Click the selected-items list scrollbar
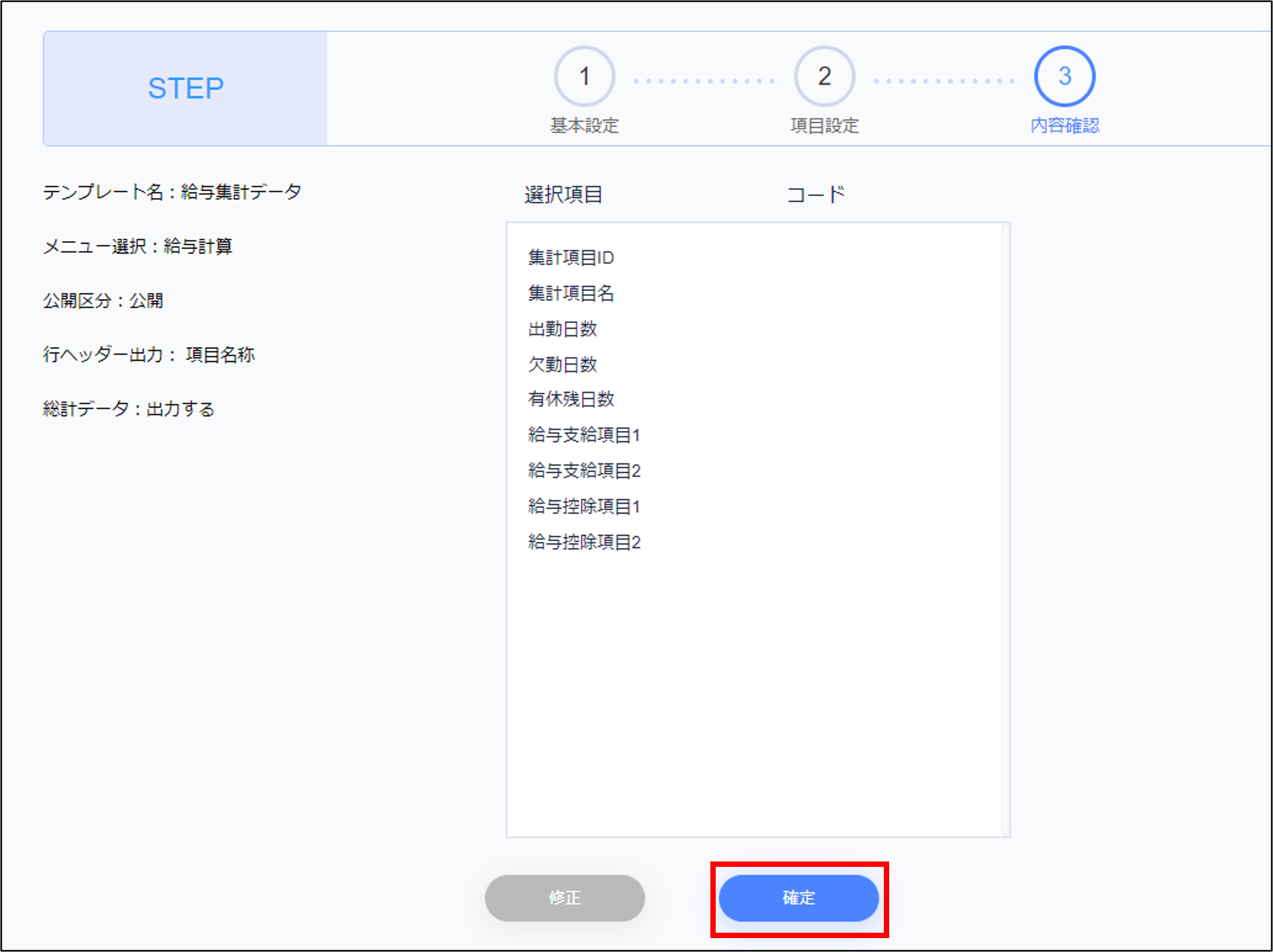1273x952 pixels. click(x=1005, y=530)
